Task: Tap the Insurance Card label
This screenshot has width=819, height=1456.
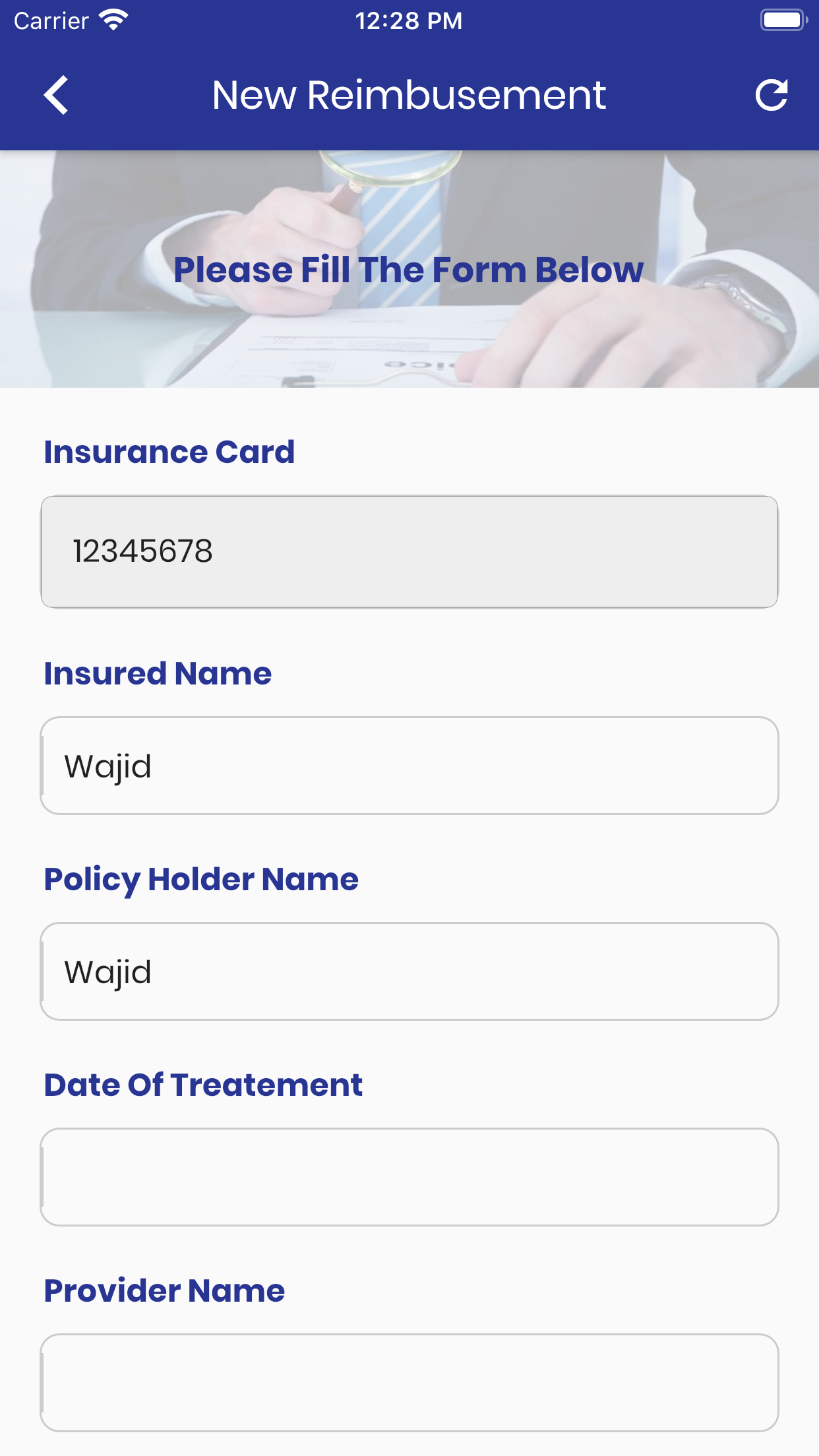Action: click(169, 452)
